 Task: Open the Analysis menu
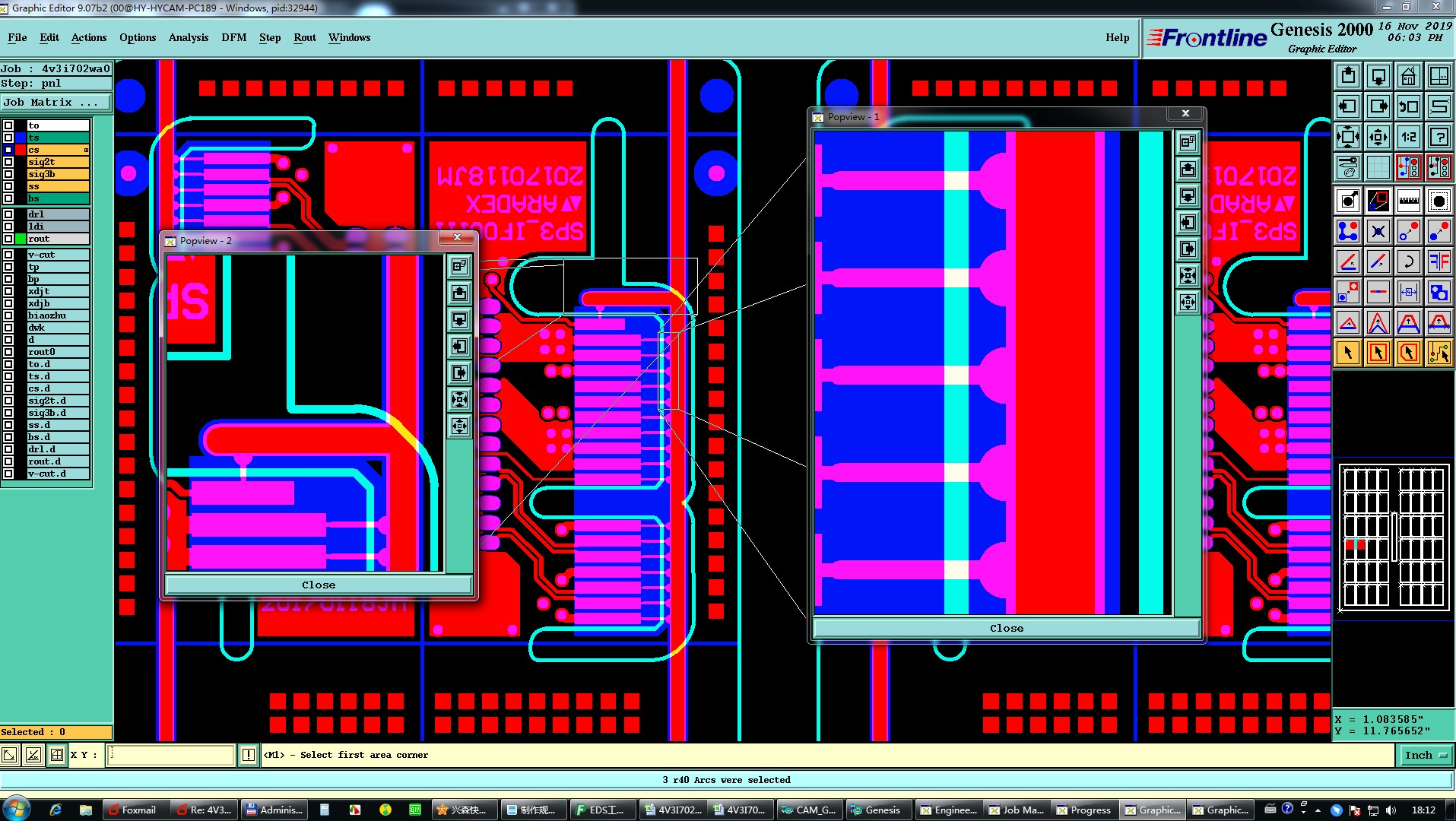tap(189, 37)
